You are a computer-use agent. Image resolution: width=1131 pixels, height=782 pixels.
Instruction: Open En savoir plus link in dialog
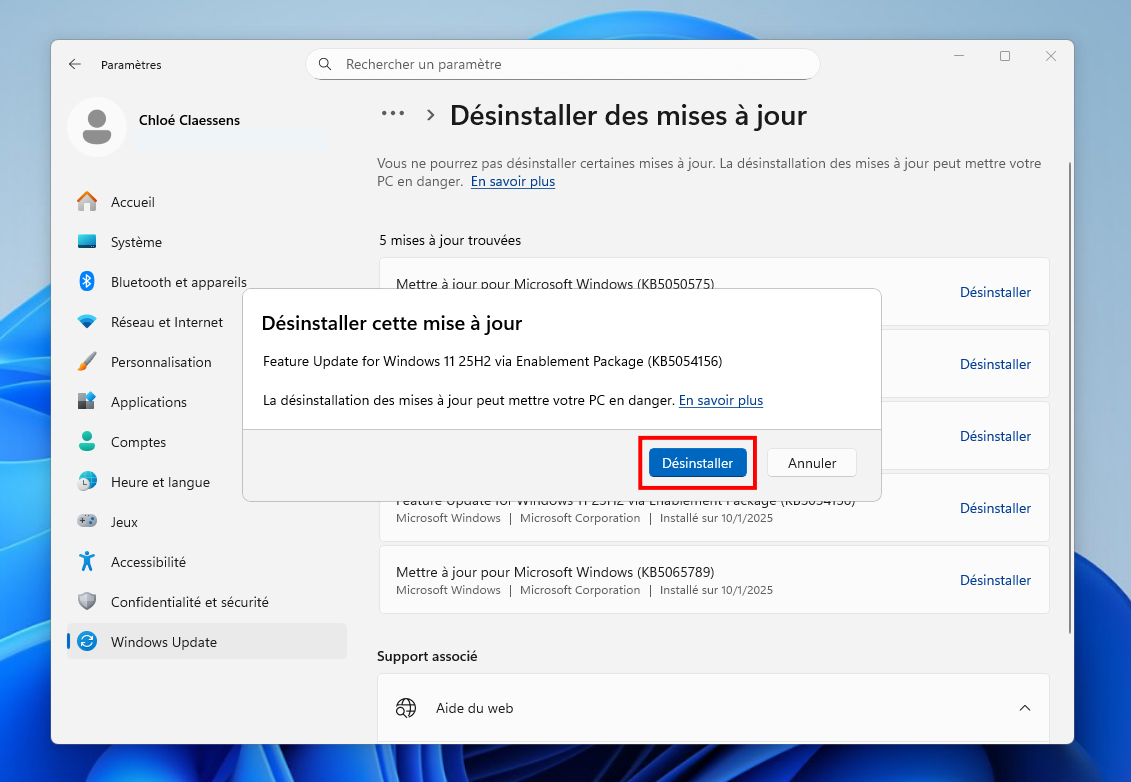point(720,400)
